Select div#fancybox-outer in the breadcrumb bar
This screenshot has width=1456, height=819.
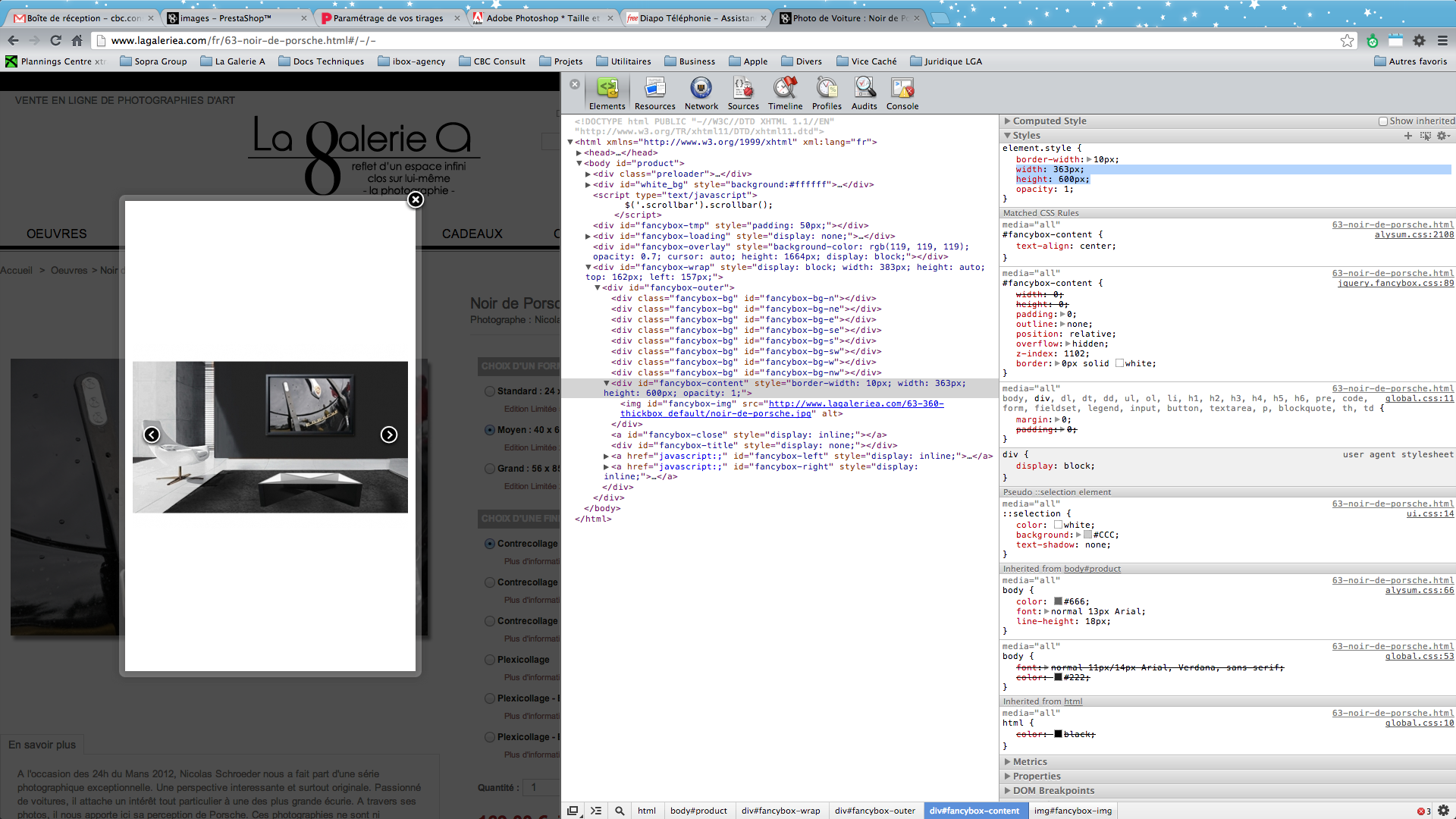tap(874, 811)
